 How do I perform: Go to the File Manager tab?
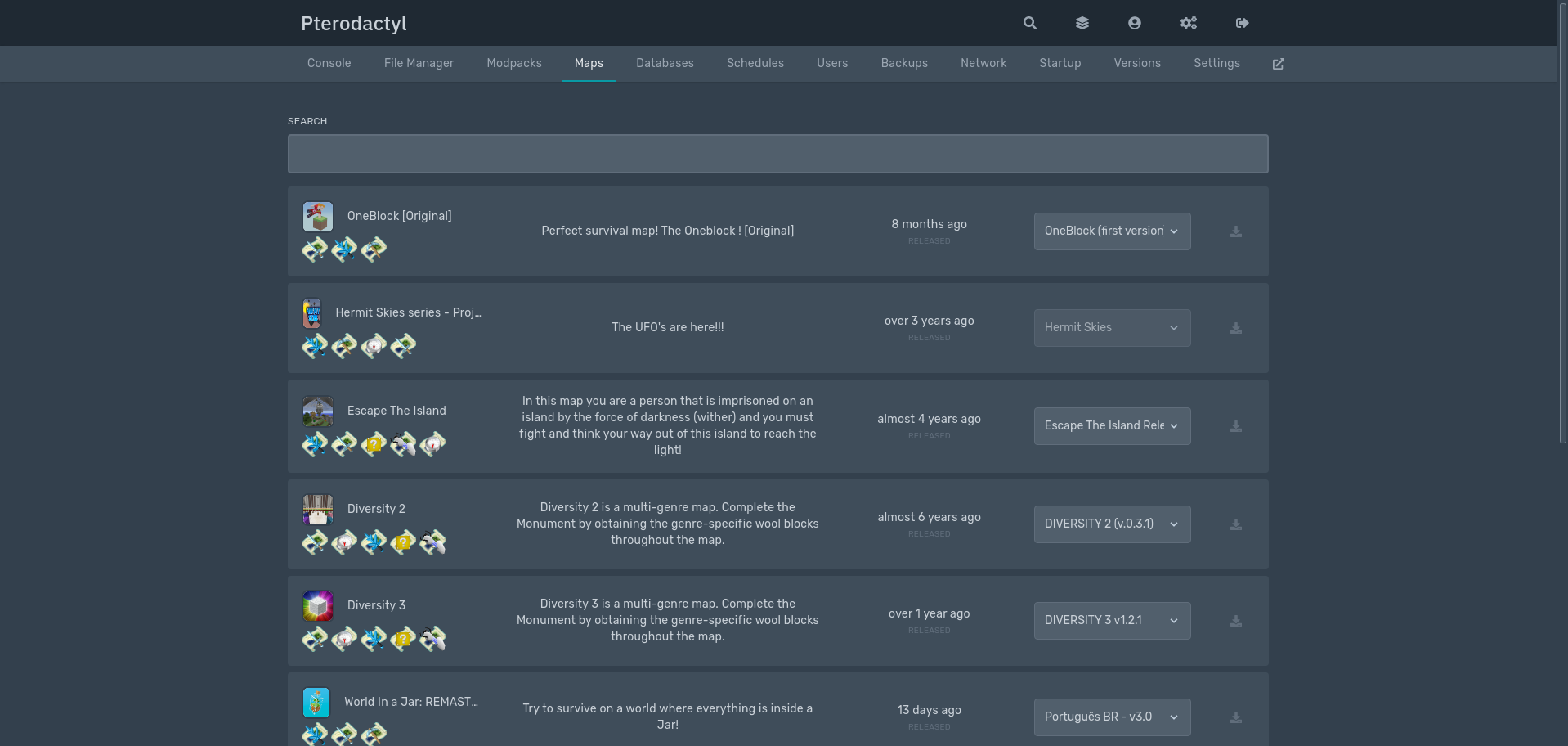[419, 63]
